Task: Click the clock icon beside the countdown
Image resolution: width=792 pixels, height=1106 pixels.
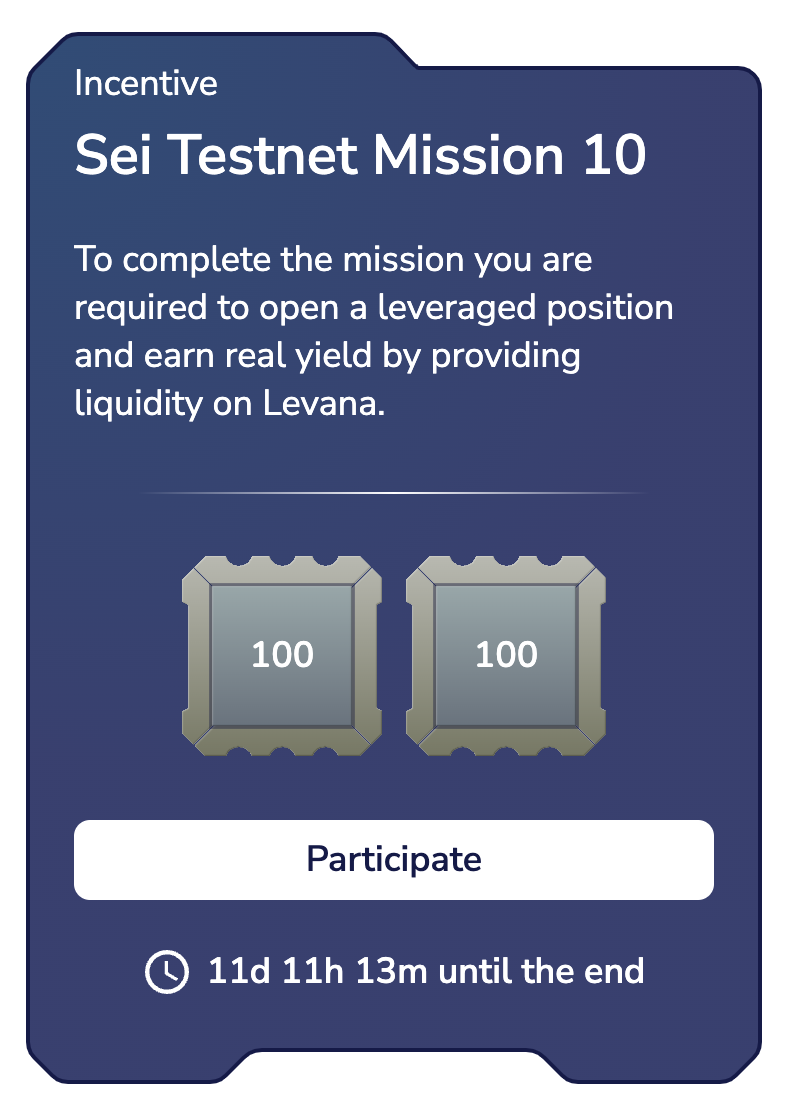Action: (166, 971)
